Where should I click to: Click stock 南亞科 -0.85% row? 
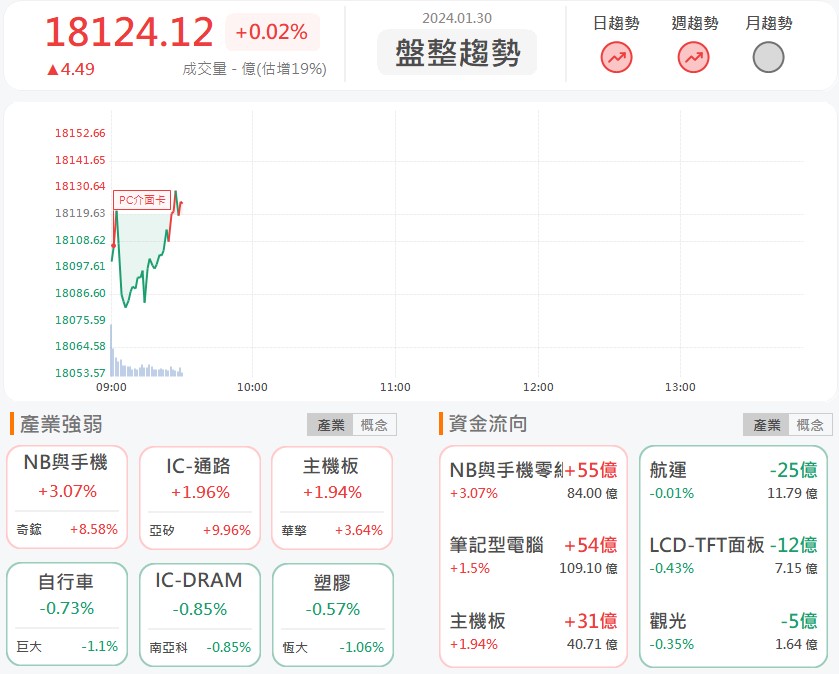coord(200,647)
